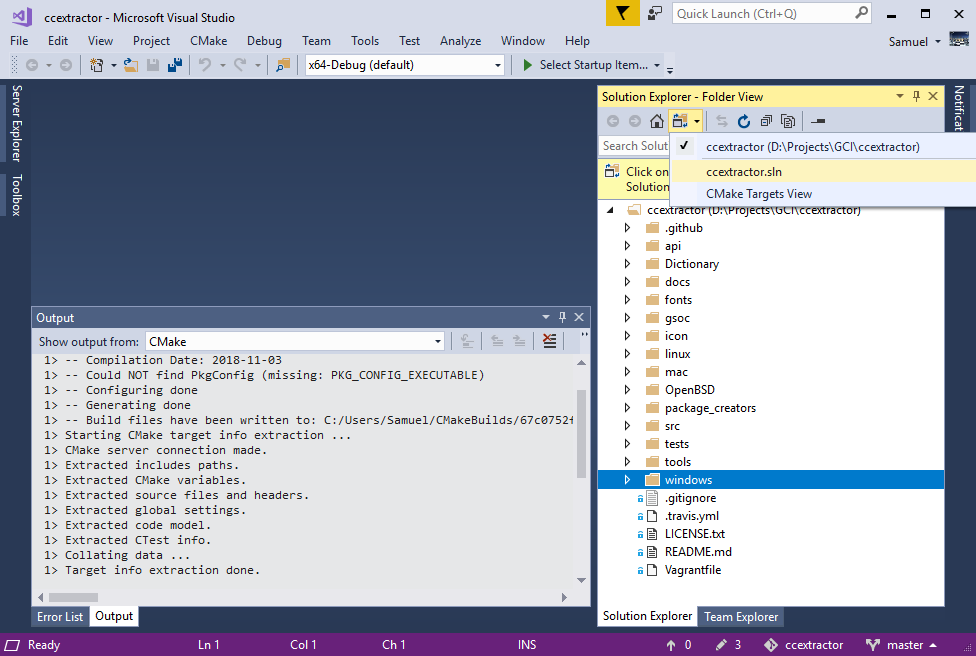This screenshot has width=976, height=656.
Task: Pin the Solution Explorer panel
Action: (916, 96)
